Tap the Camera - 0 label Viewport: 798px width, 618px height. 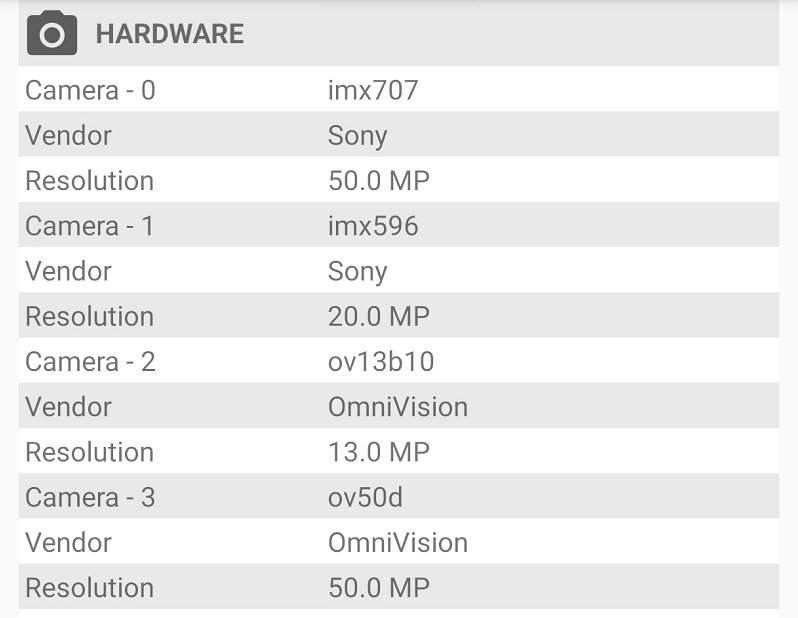click(90, 90)
